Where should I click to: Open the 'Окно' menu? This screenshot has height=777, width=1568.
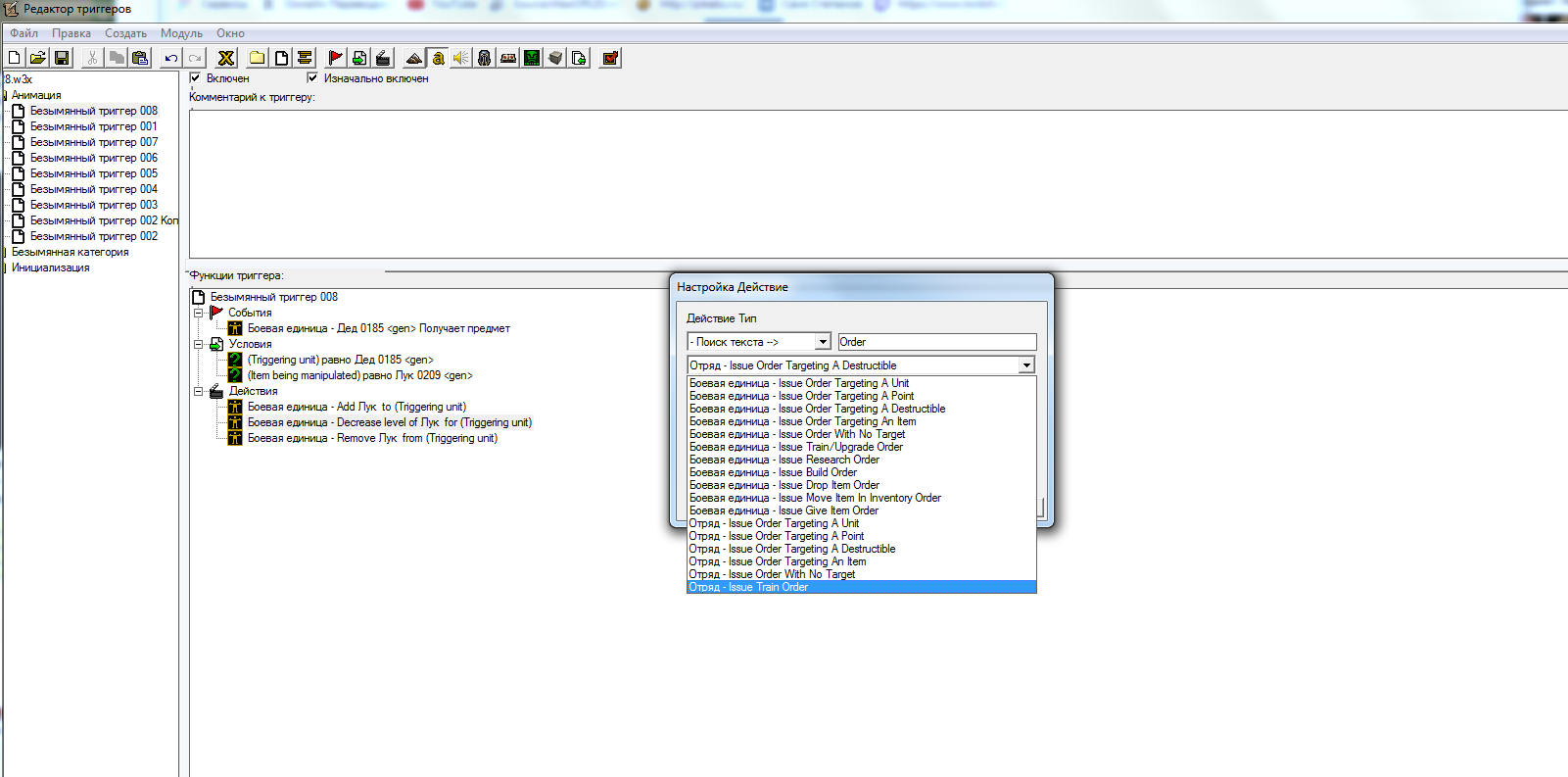pos(230,33)
